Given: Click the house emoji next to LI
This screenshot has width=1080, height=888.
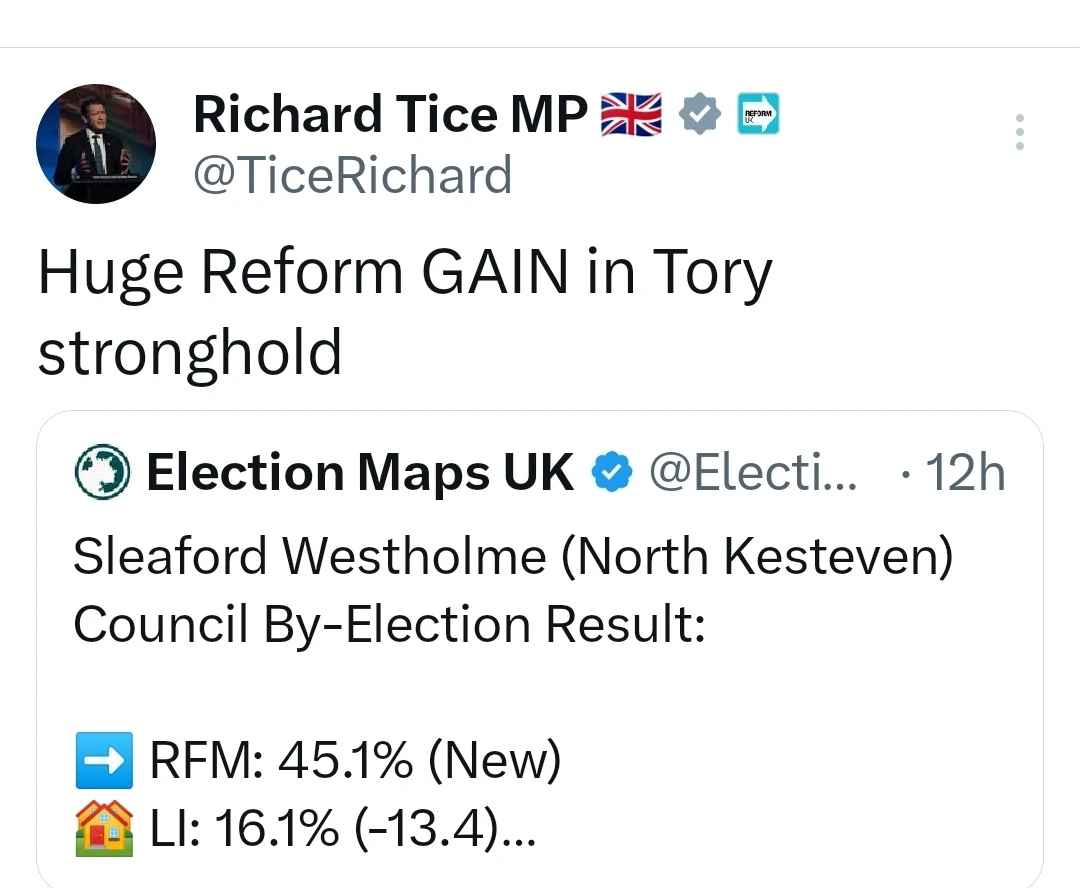Looking at the screenshot, I should (103, 830).
